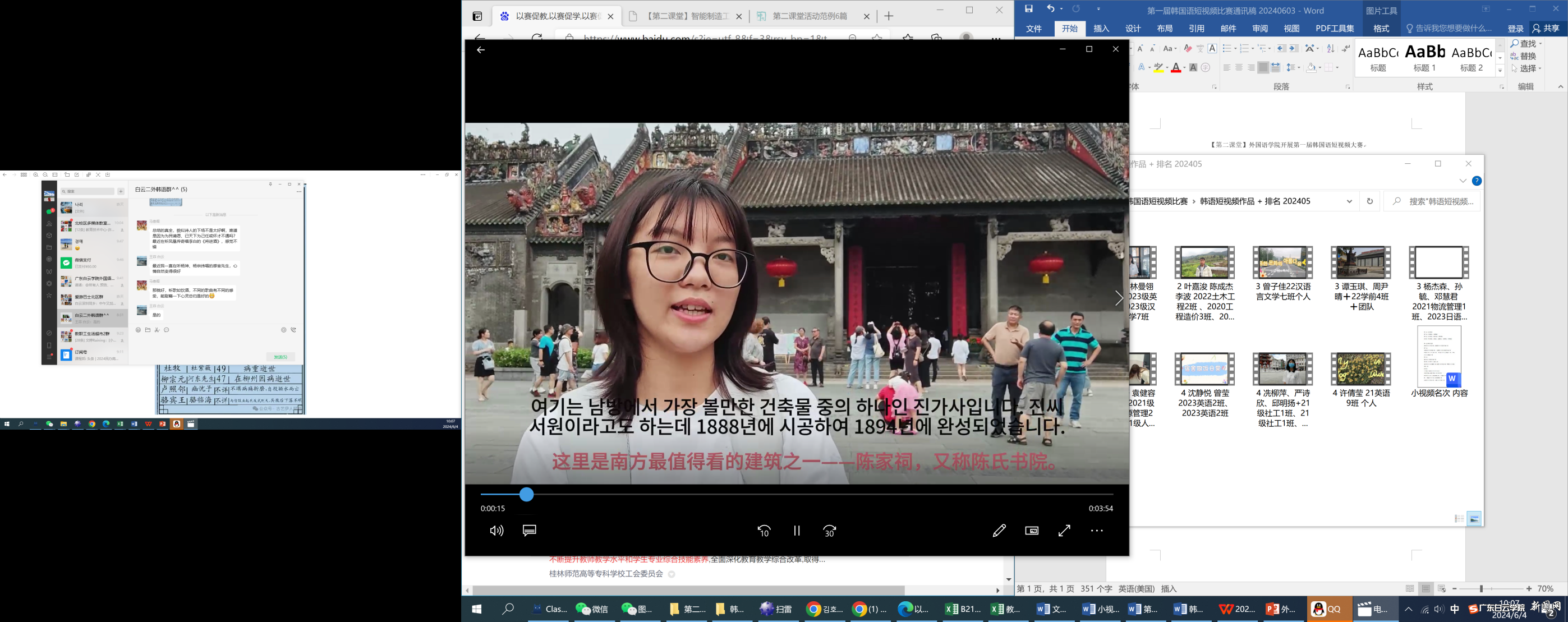Select the pen annotation tool in video player
Screen dimensions: 1568x622
point(999,530)
